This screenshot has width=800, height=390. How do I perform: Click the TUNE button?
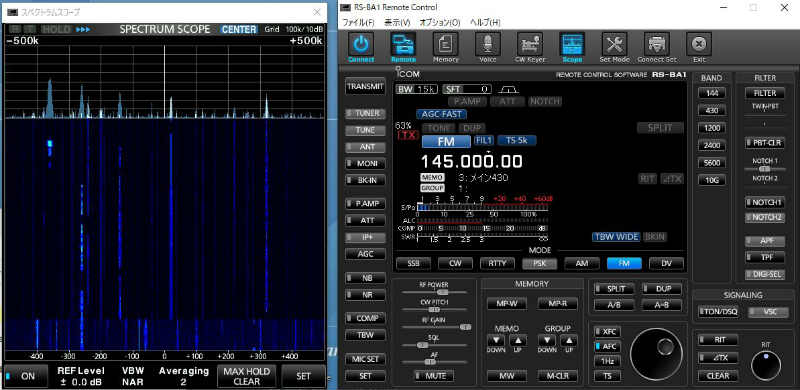[x=365, y=130]
